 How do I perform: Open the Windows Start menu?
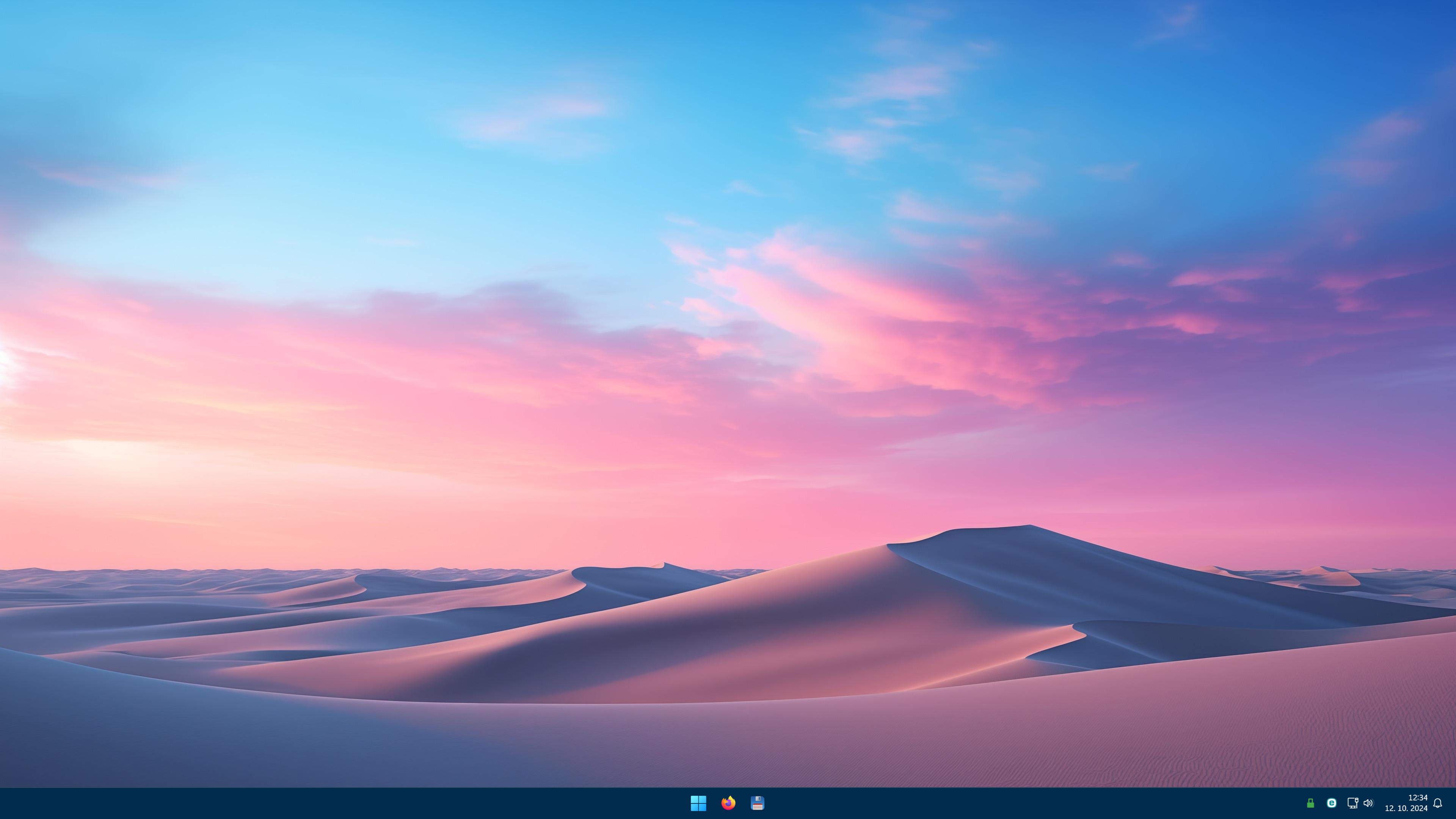pos(698,803)
